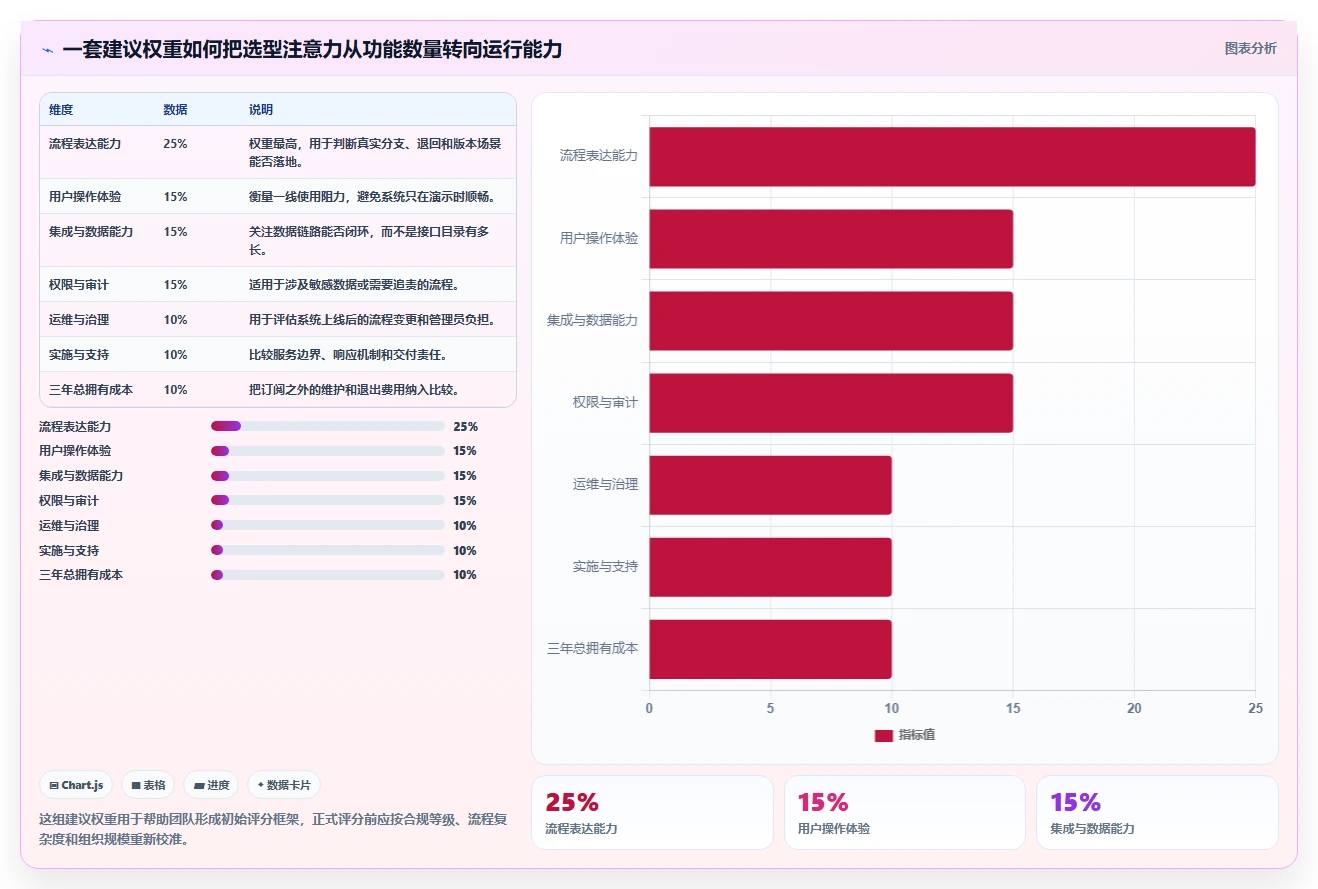1318x889 pixels.
Task: Click the chart x-axis label 25
Action: click(1256, 708)
